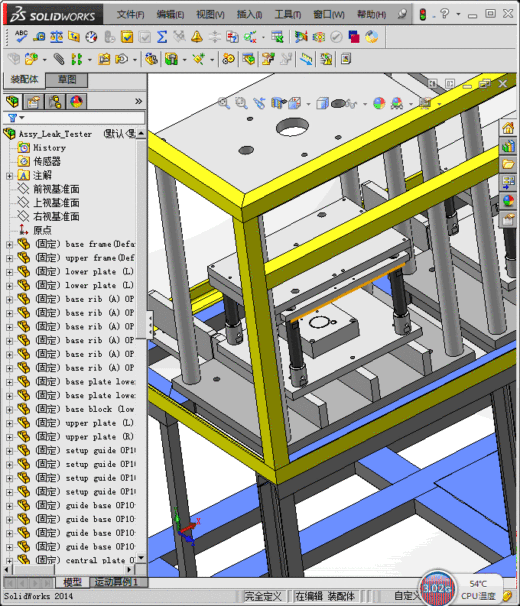Open the Compare Documents tool

point(232,37)
